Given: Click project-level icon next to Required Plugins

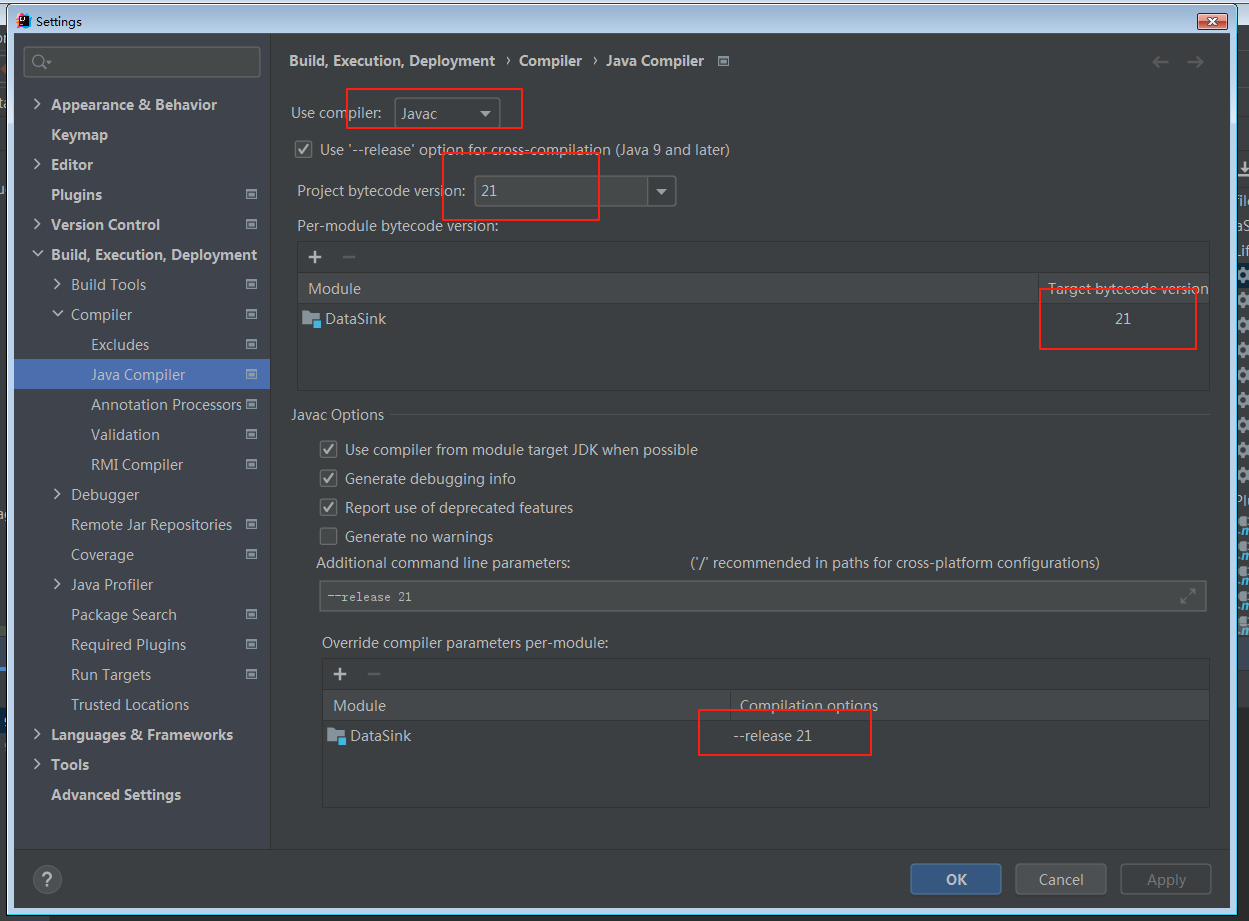Looking at the screenshot, I should pos(251,644).
